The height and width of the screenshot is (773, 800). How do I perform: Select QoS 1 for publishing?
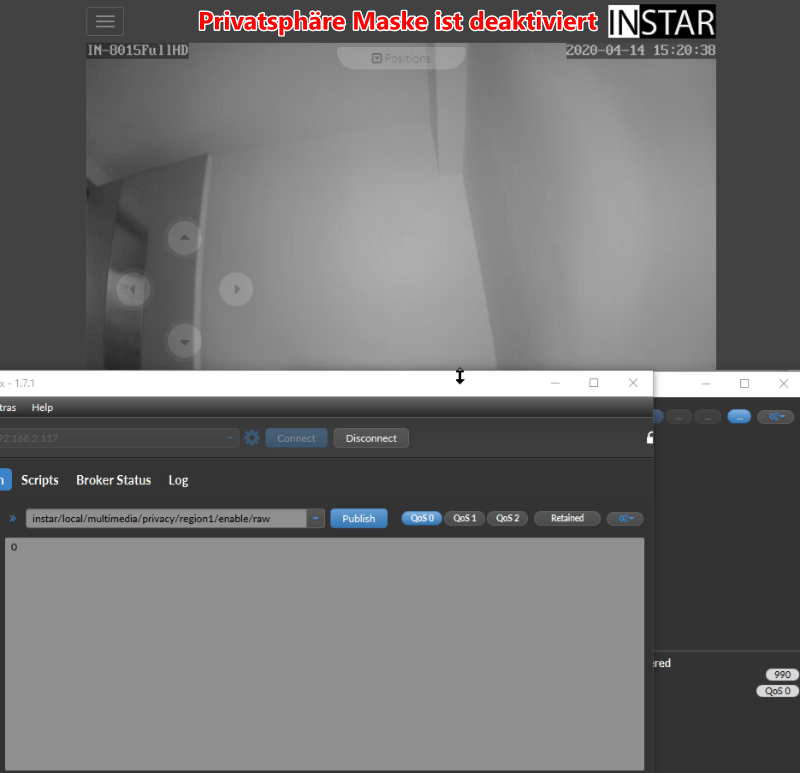(x=464, y=518)
